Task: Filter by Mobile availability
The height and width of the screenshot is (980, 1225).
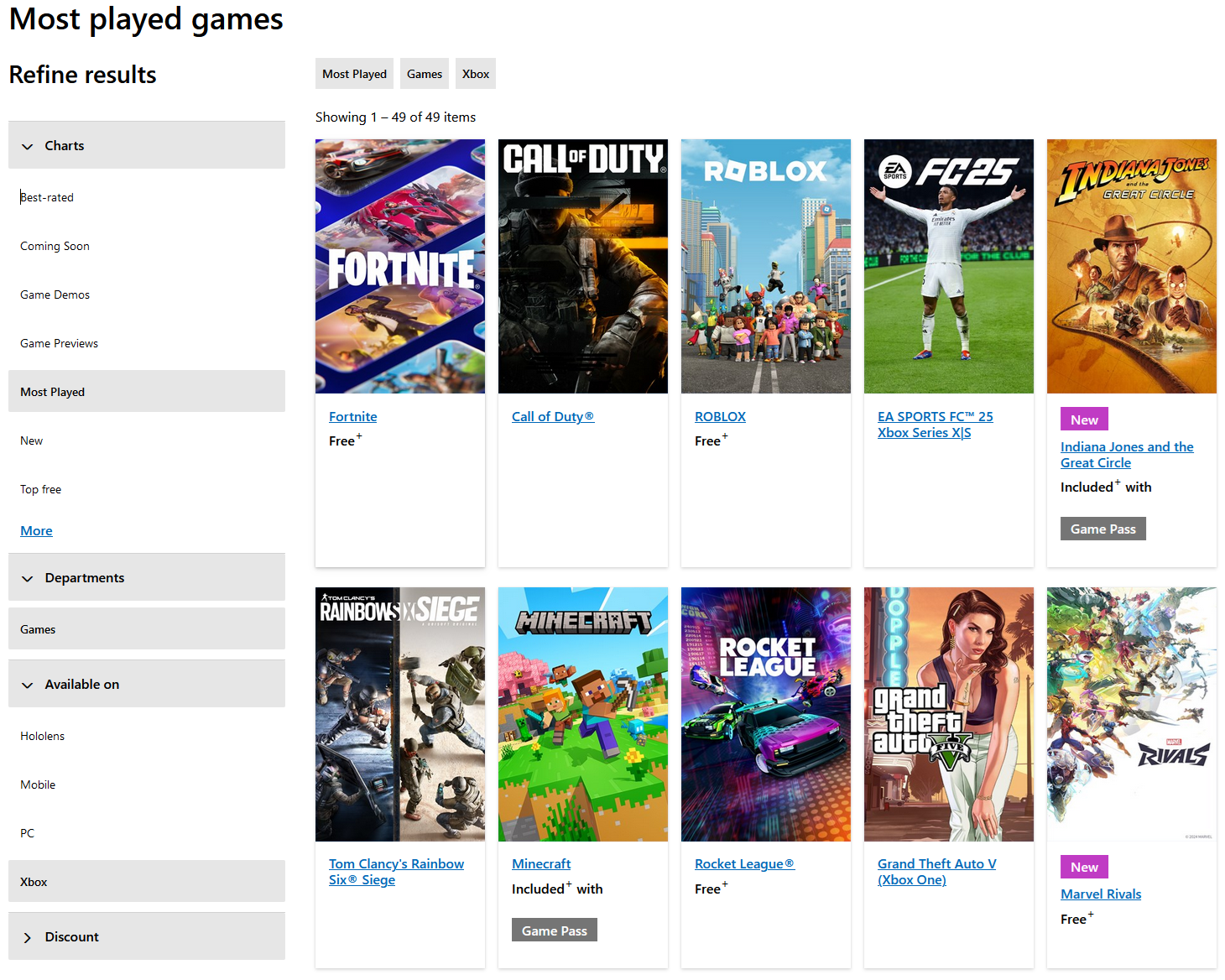Action: pos(38,785)
